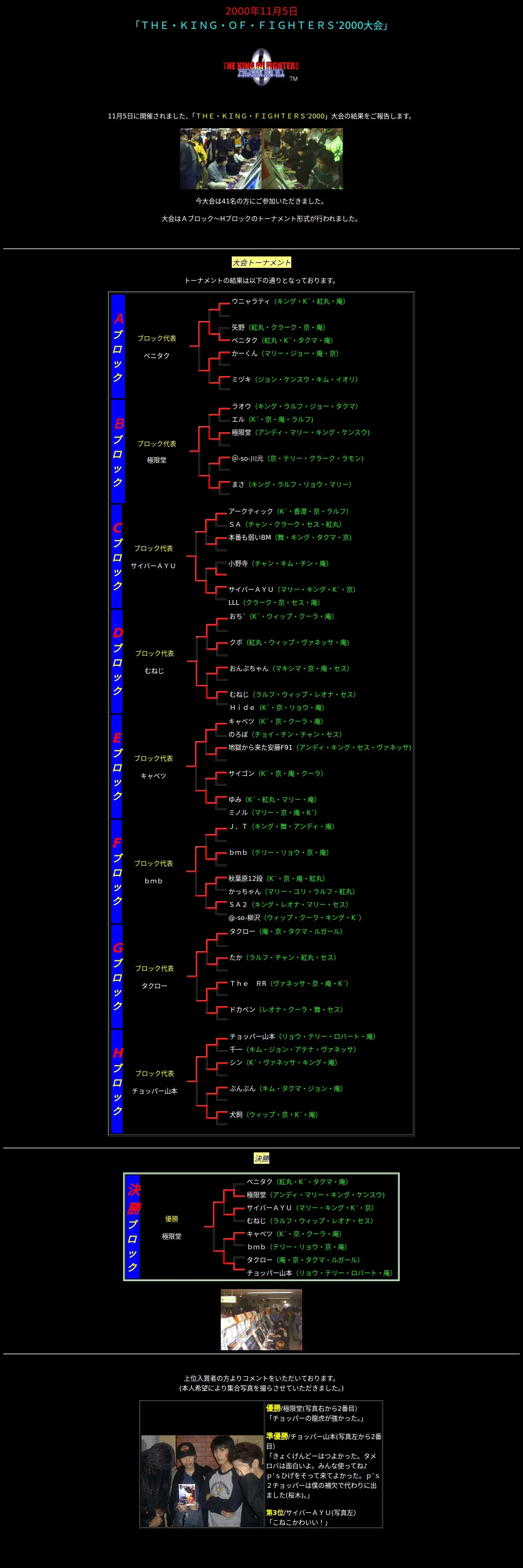Click the 第3位 label in comments
Screen dimensions: 523x1568
pyautogui.click(x=275, y=1512)
